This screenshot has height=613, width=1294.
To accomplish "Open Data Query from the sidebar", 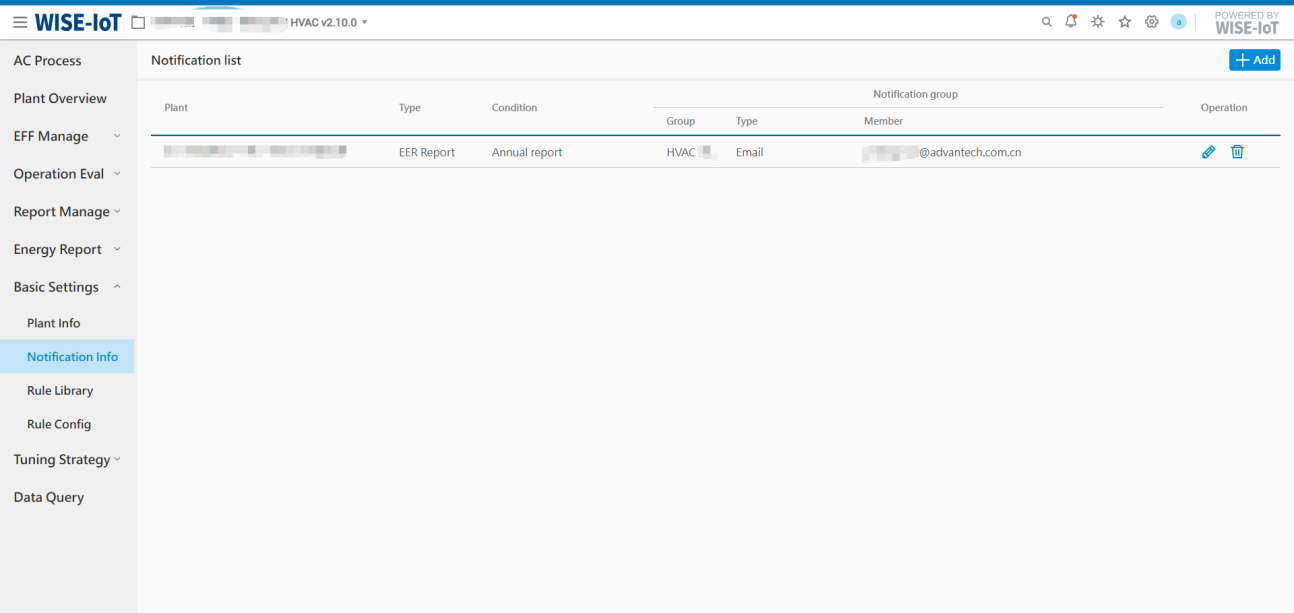I will 49,497.
